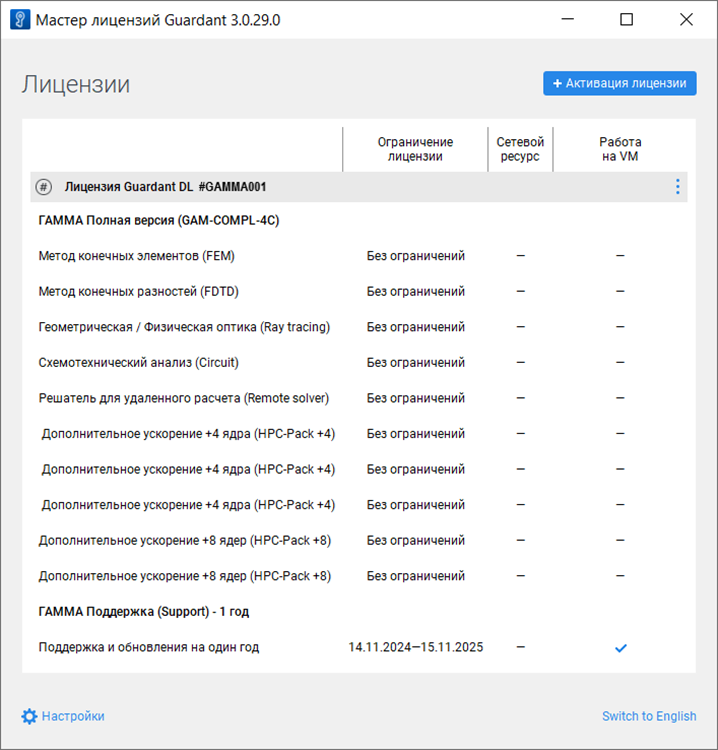Image resolution: width=718 pixels, height=750 pixels.
Task: Select Схемотехнический анализ (Circuit) row
Action: (139, 363)
